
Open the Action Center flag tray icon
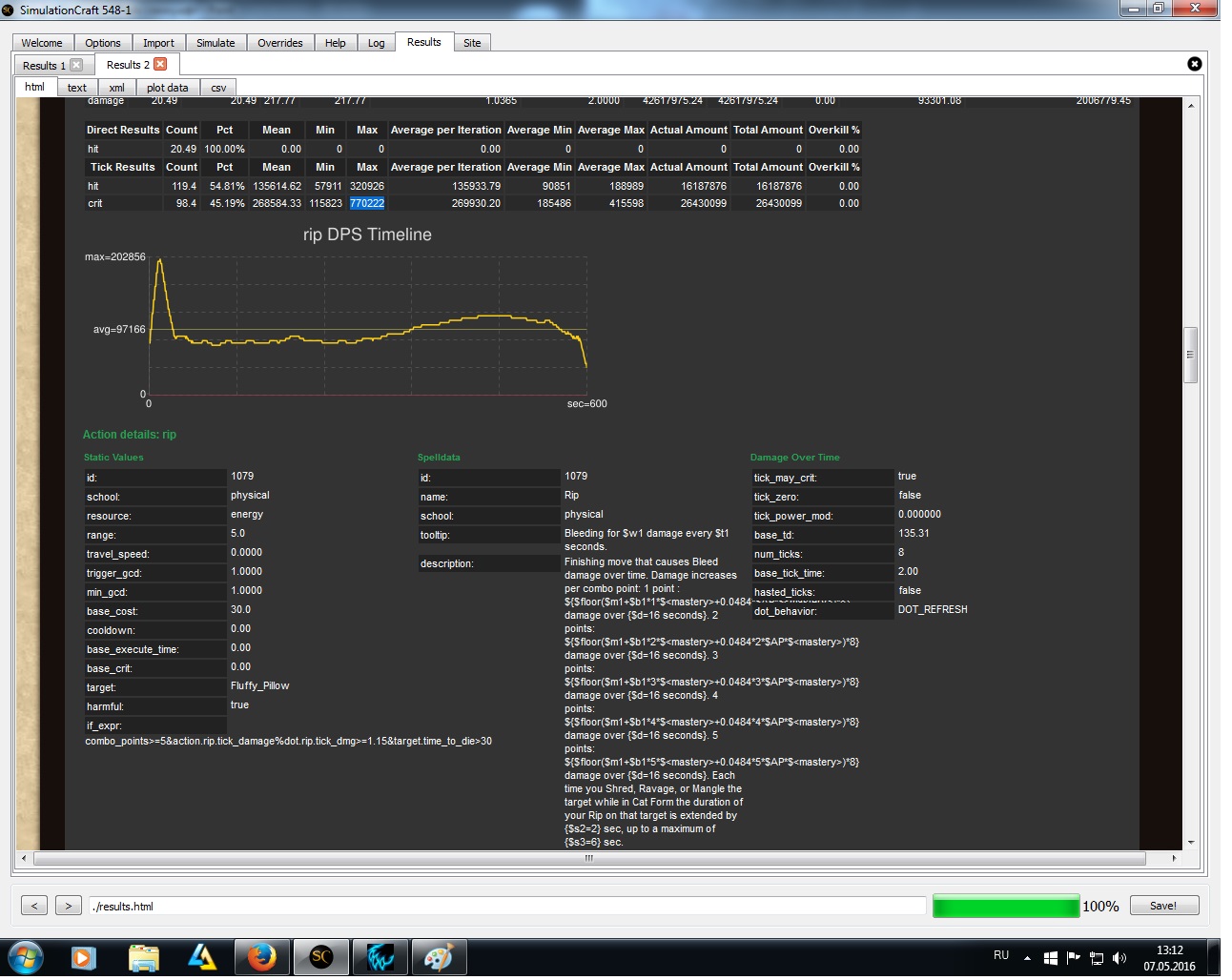pos(1073,957)
